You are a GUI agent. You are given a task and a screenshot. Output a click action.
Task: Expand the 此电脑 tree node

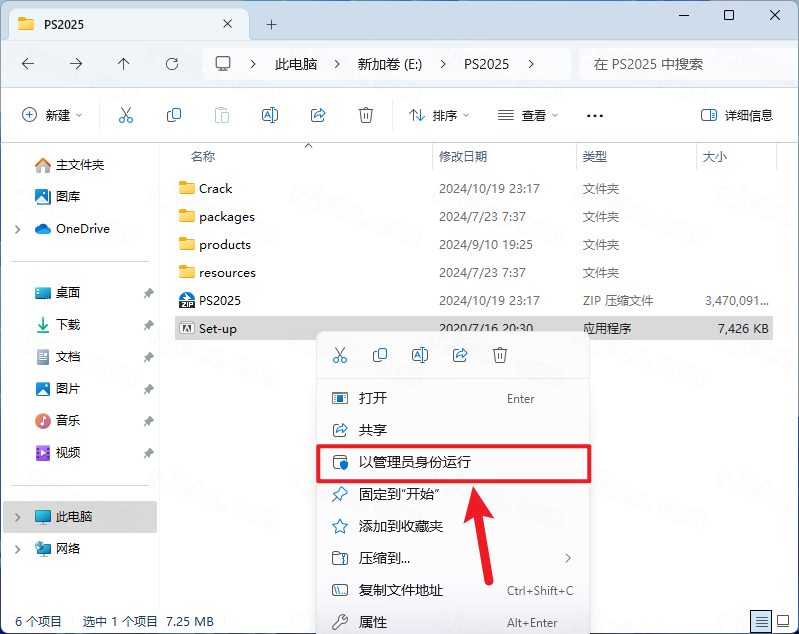coord(17,517)
